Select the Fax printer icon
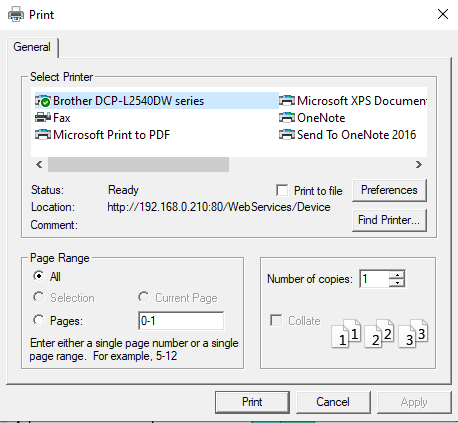Viewport: 458px width, 423px height. click(x=43, y=118)
